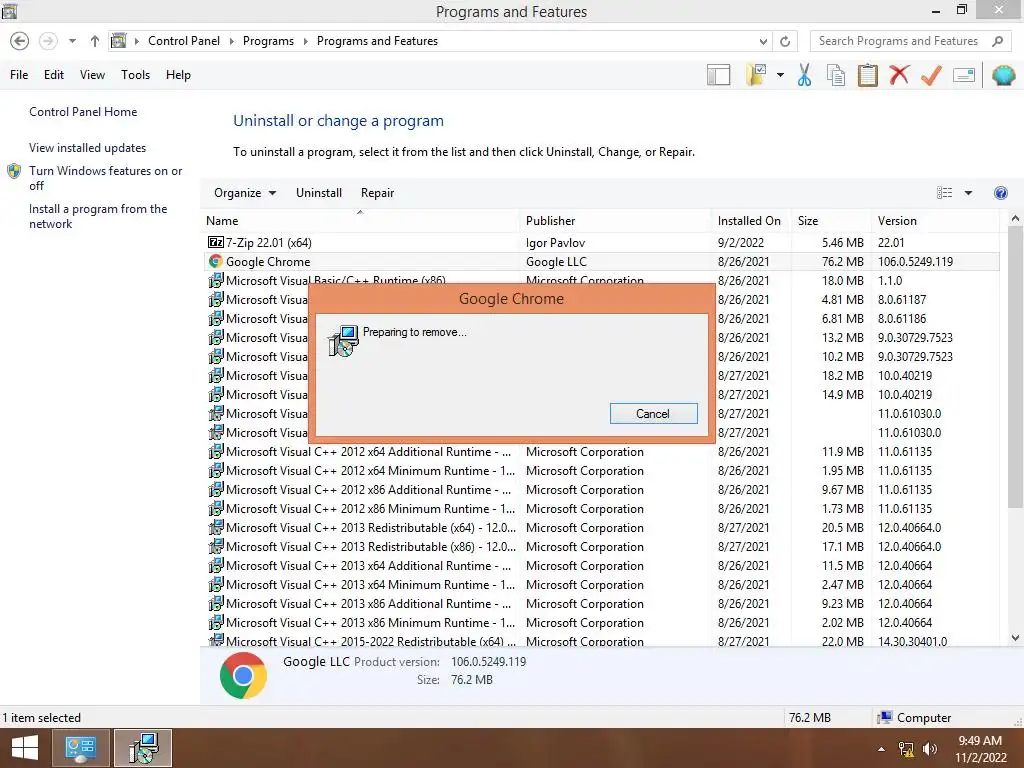Click the orange checkmark Properties toolbar icon
The image size is (1024, 768).
931,75
